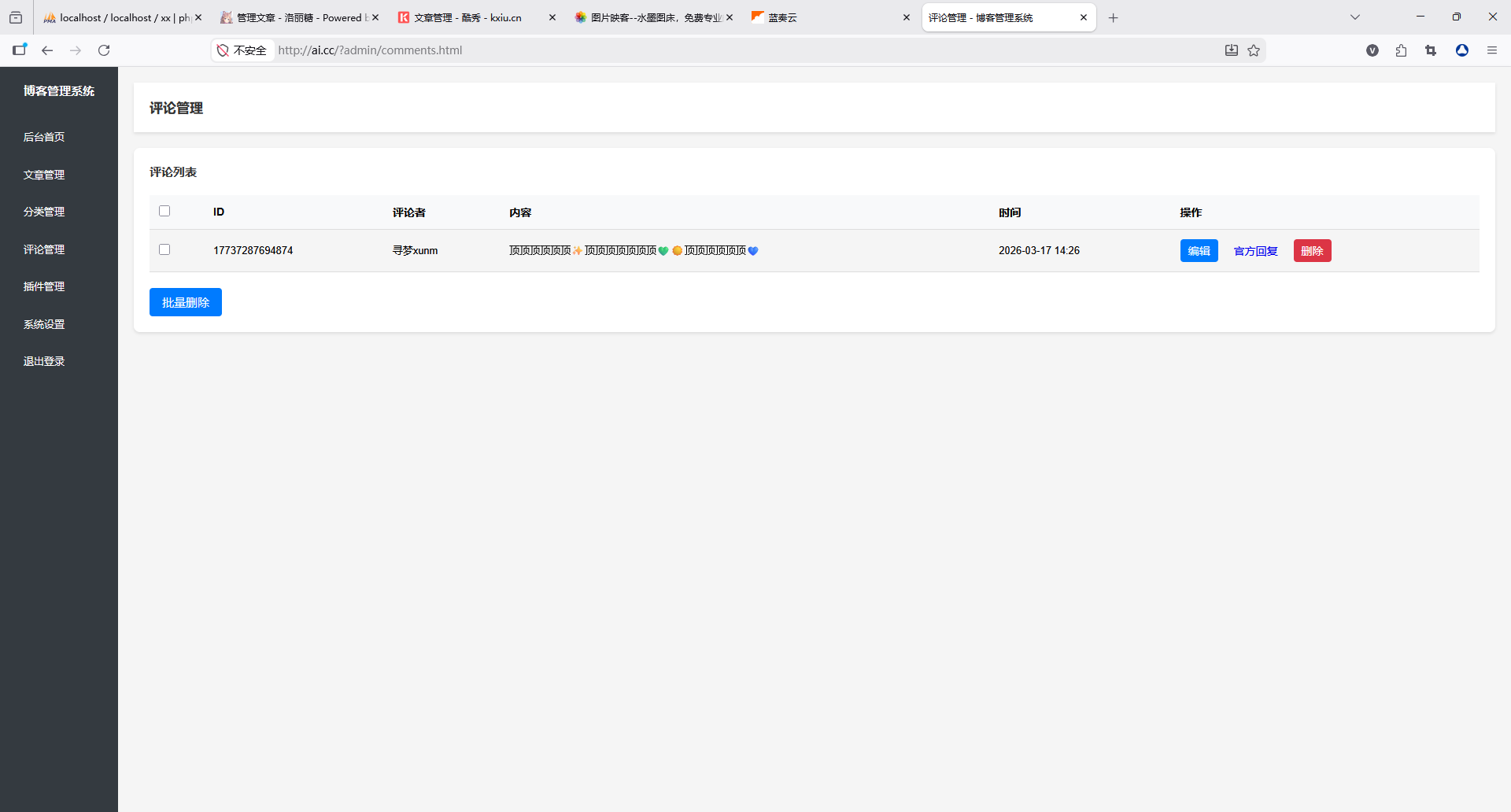1511x812 pixels.
Task: Click the blue 编辑 button
Action: pos(1199,251)
